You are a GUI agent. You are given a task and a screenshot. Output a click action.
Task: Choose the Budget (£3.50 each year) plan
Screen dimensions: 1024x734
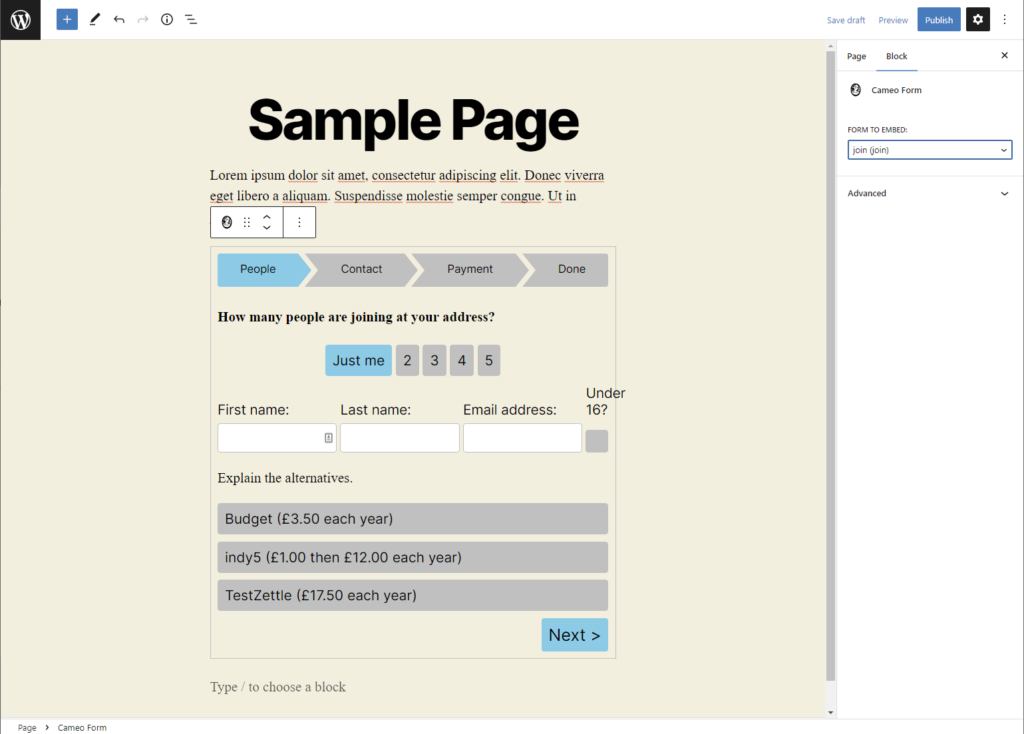point(413,519)
